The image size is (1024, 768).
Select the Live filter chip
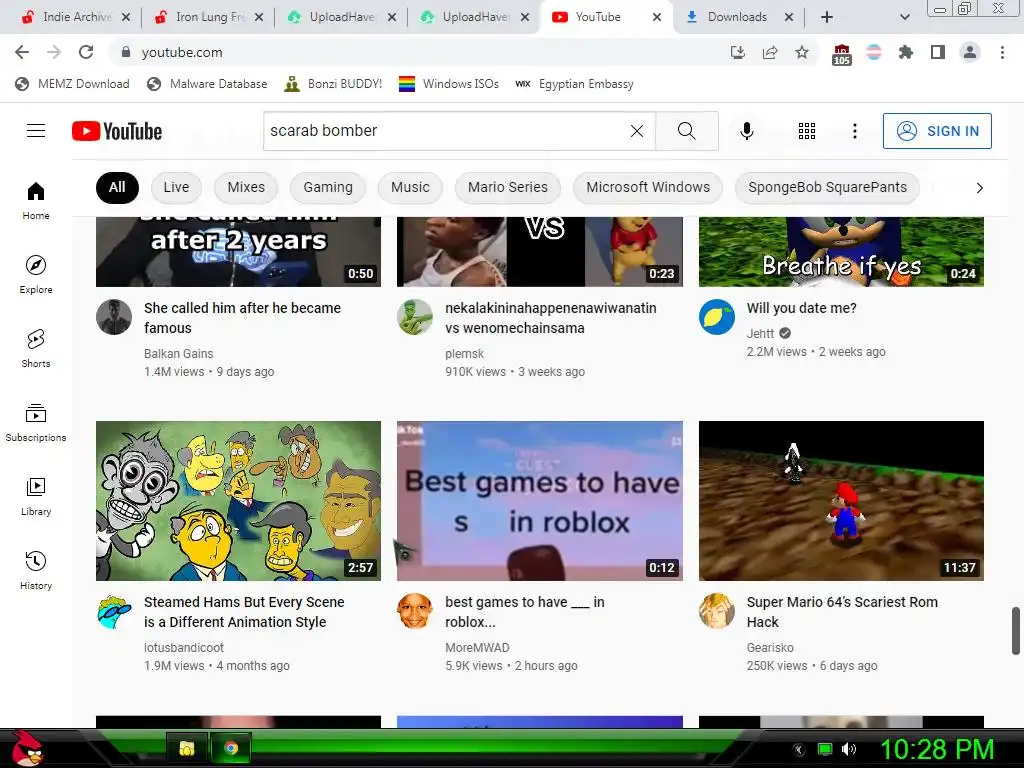coord(176,187)
